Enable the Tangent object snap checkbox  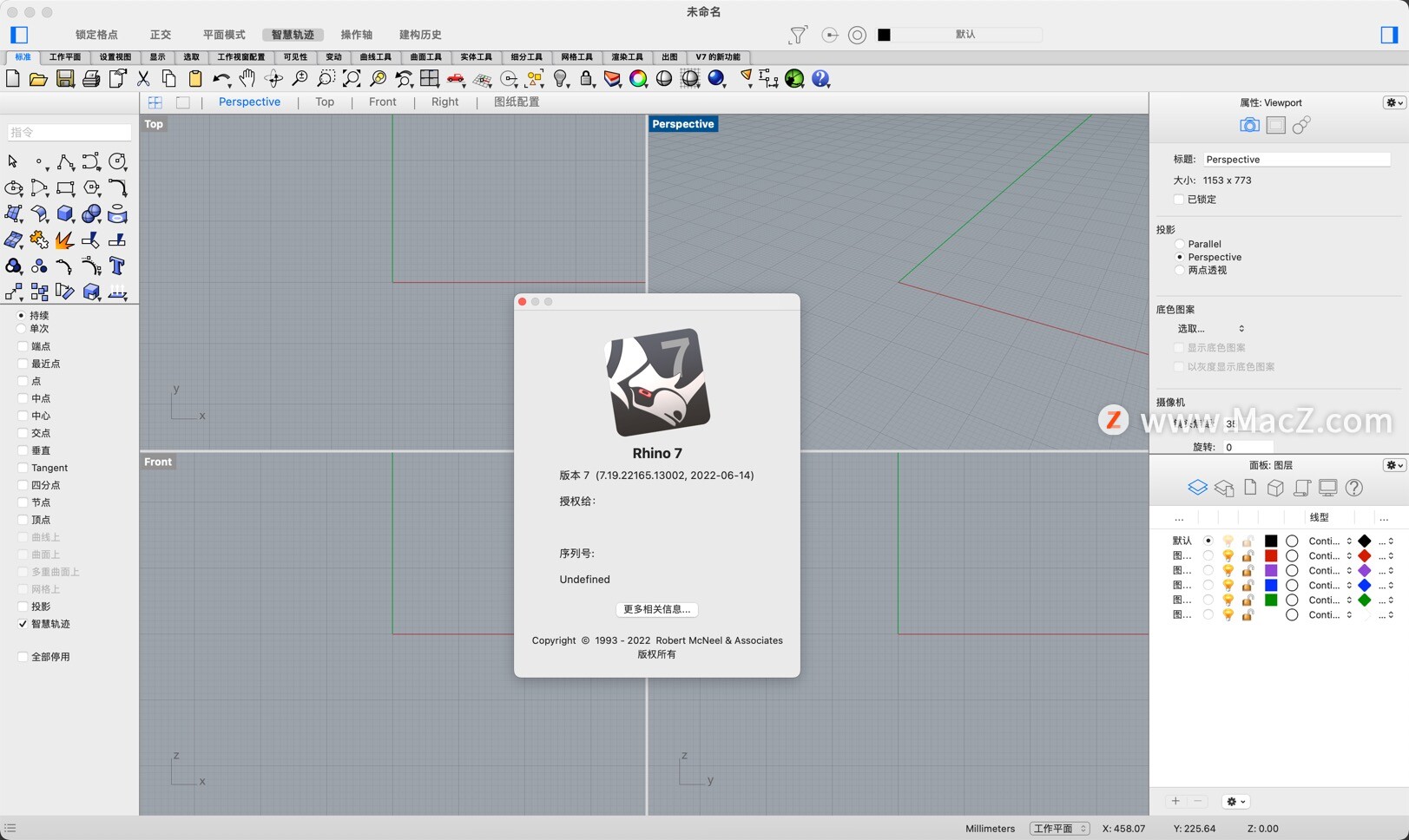[x=23, y=468]
